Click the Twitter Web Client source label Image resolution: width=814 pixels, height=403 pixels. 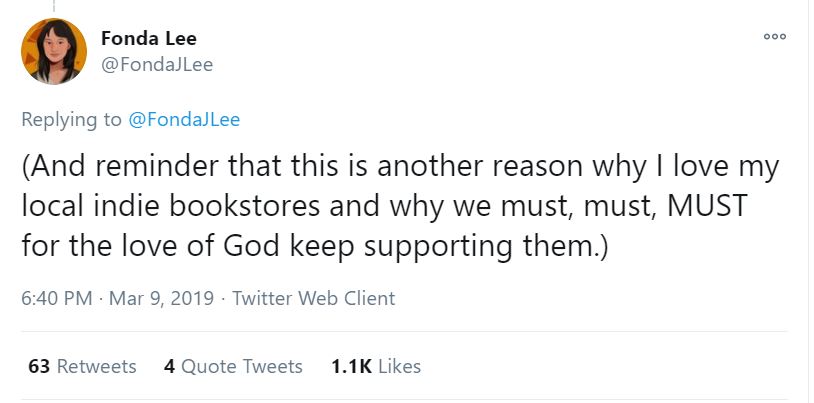(313, 298)
